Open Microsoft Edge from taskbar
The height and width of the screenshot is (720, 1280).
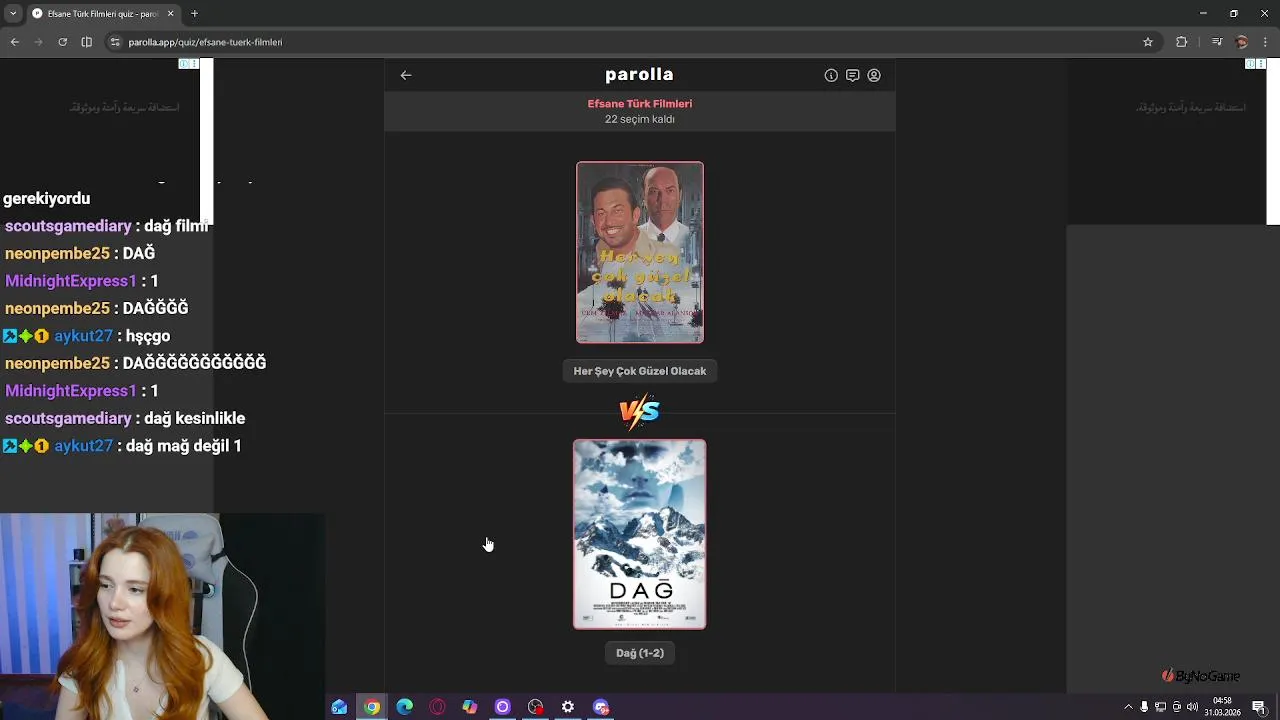pos(404,707)
